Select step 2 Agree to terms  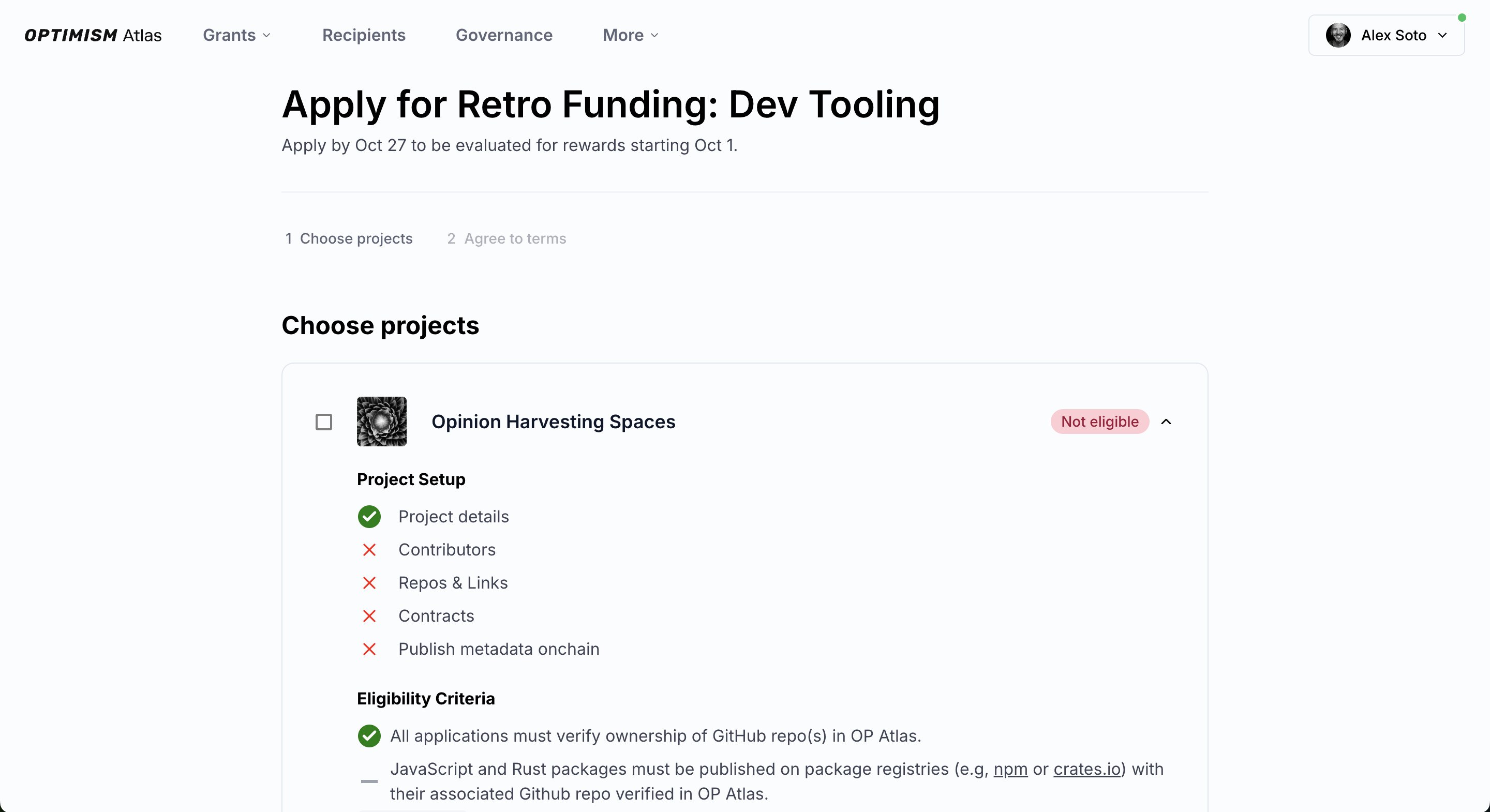pos(506,238)
